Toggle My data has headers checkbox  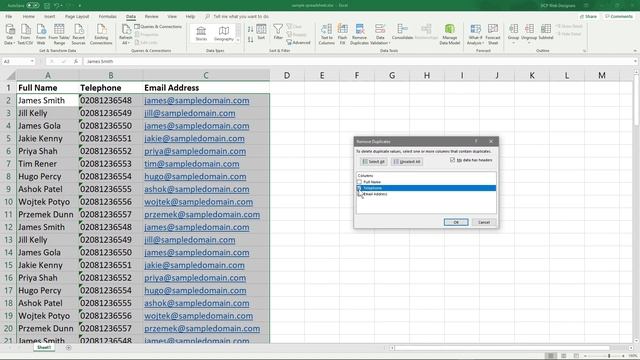pyautogui.click(x=452, y=160)
